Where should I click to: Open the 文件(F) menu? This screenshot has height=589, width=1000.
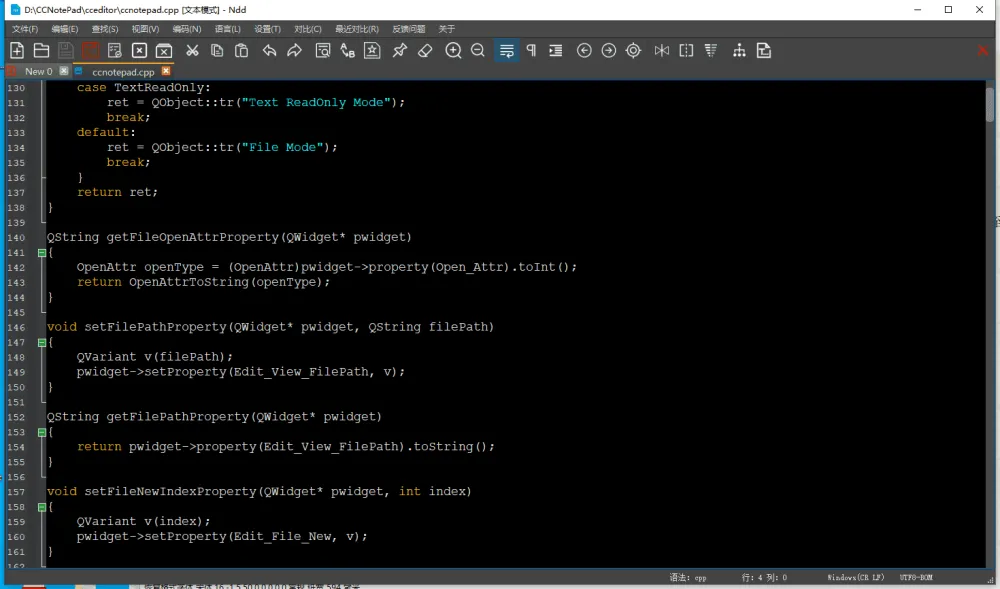(25, 29)
